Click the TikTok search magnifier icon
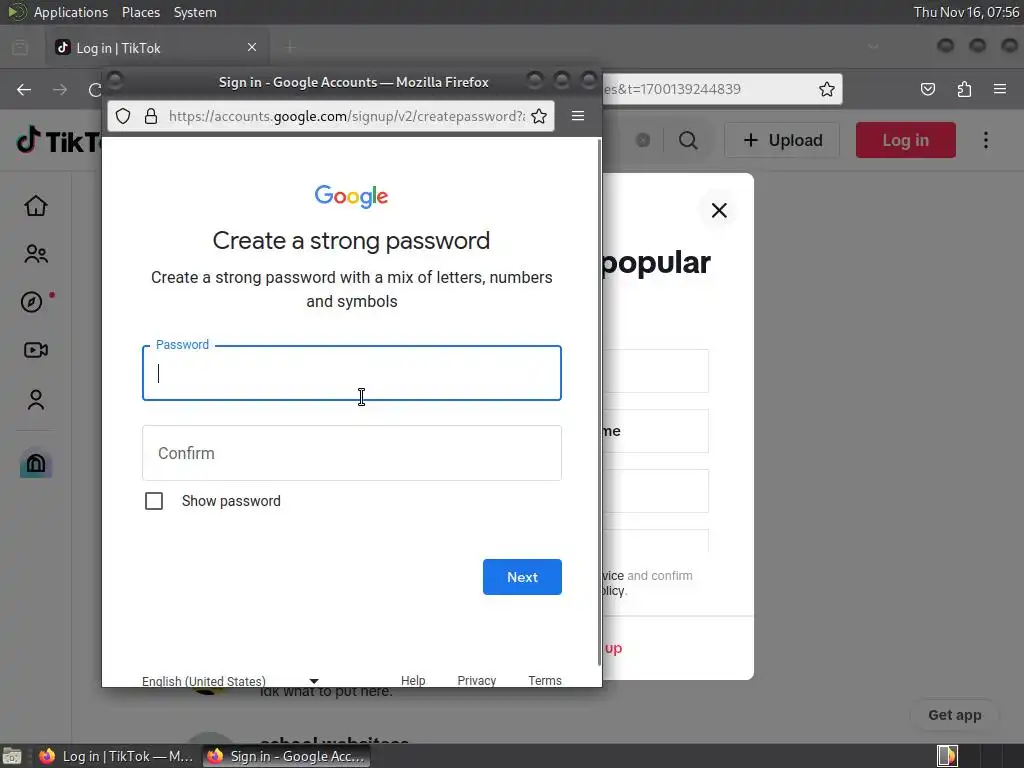This screenshot has height=768, width=1024. pyautogui.click(x=688, y=140)
